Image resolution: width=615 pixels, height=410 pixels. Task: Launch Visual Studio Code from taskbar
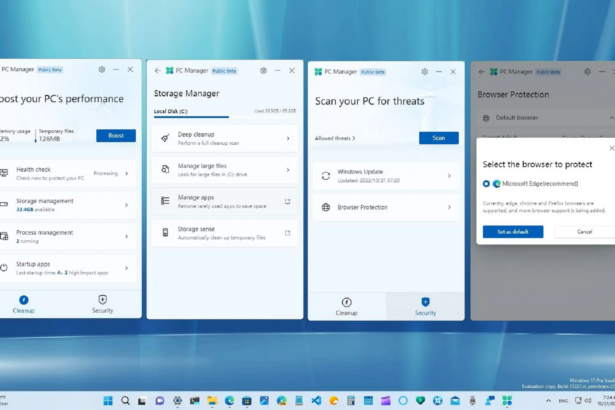coord(316,401)
